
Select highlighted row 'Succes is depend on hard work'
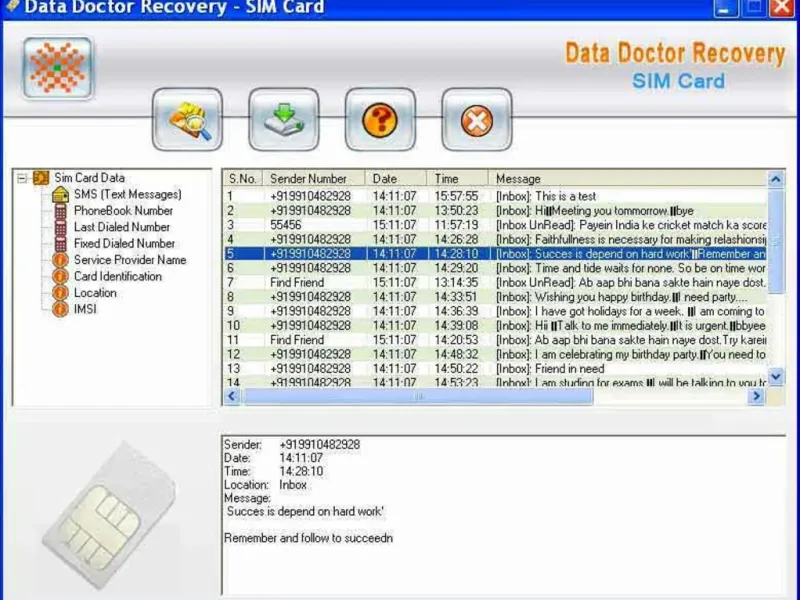pyautogui.click(x=495, y=254)
